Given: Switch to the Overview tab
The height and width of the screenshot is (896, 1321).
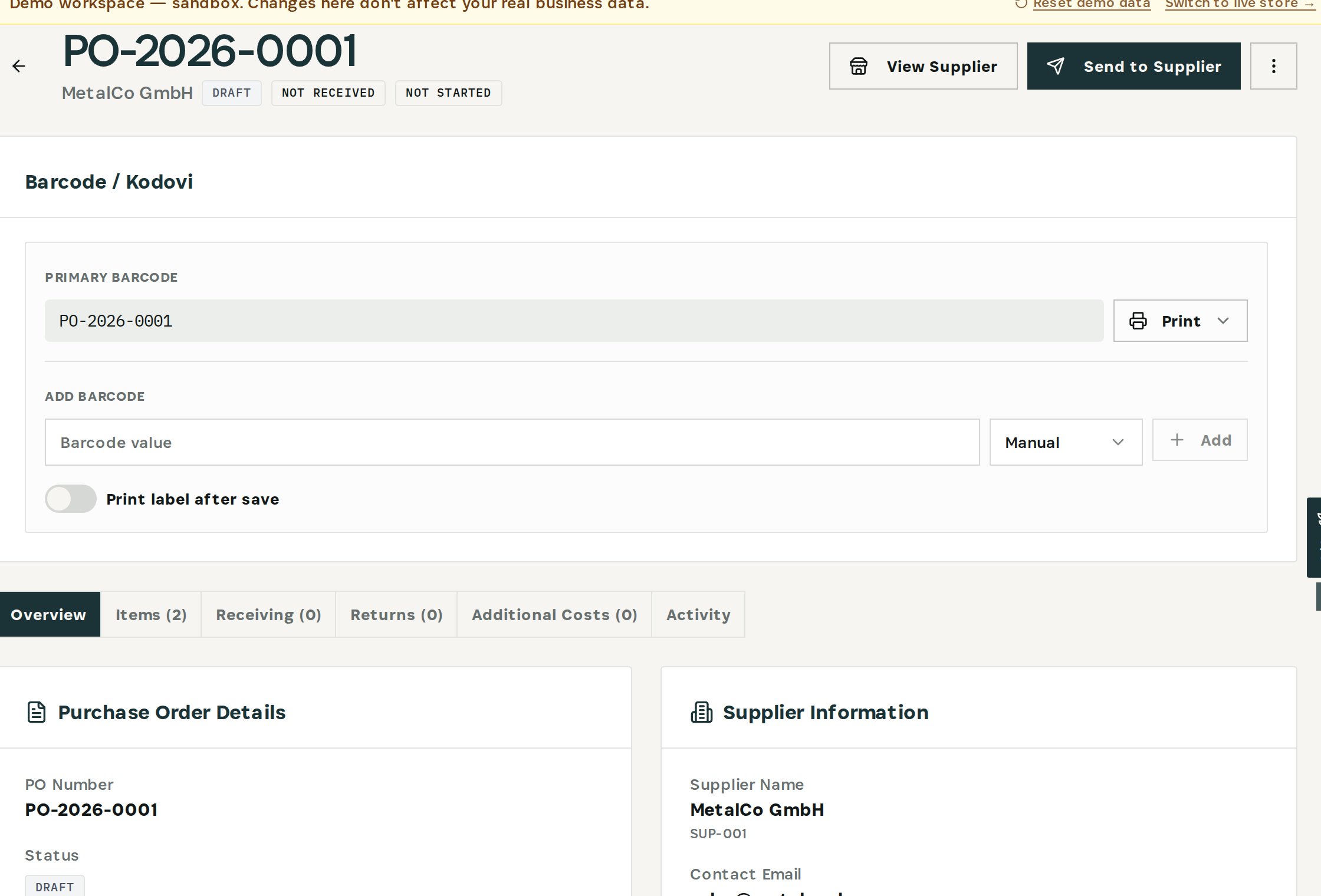Looking at the screenshot, I should click(x=50, y=614).
